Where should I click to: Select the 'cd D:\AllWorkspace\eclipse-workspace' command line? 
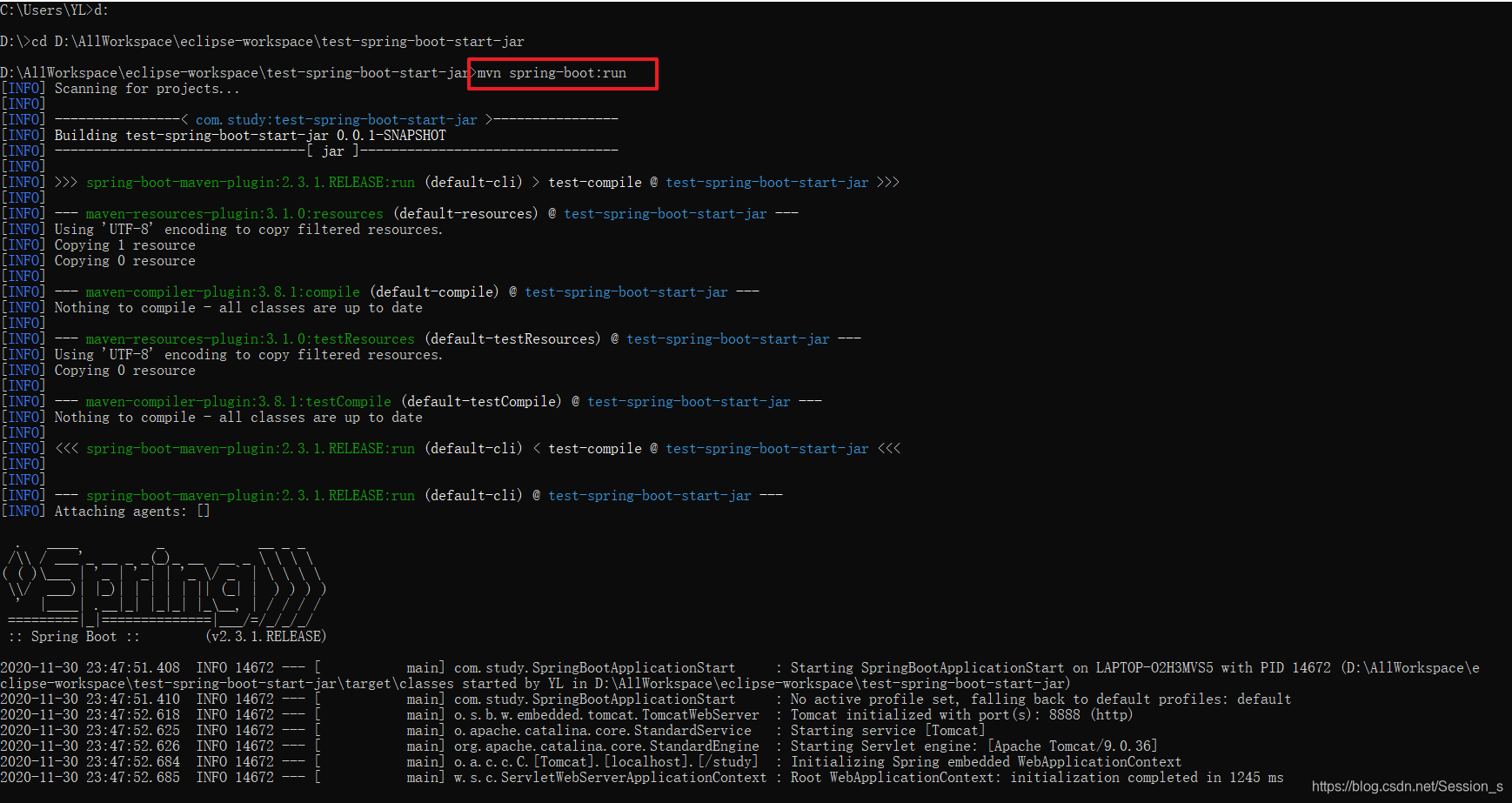click(262, 42)
